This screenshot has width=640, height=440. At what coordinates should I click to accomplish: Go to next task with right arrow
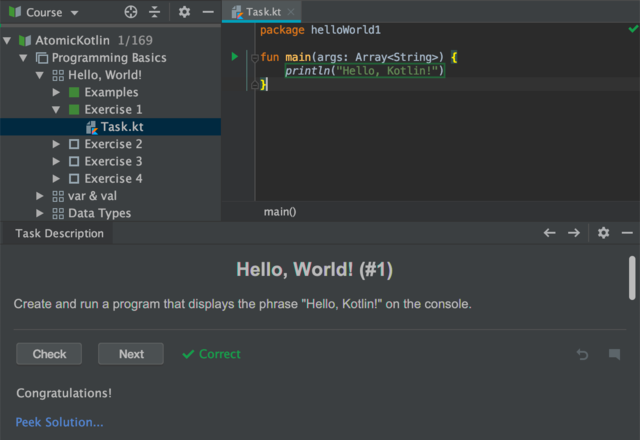click(x=573, y=233)
